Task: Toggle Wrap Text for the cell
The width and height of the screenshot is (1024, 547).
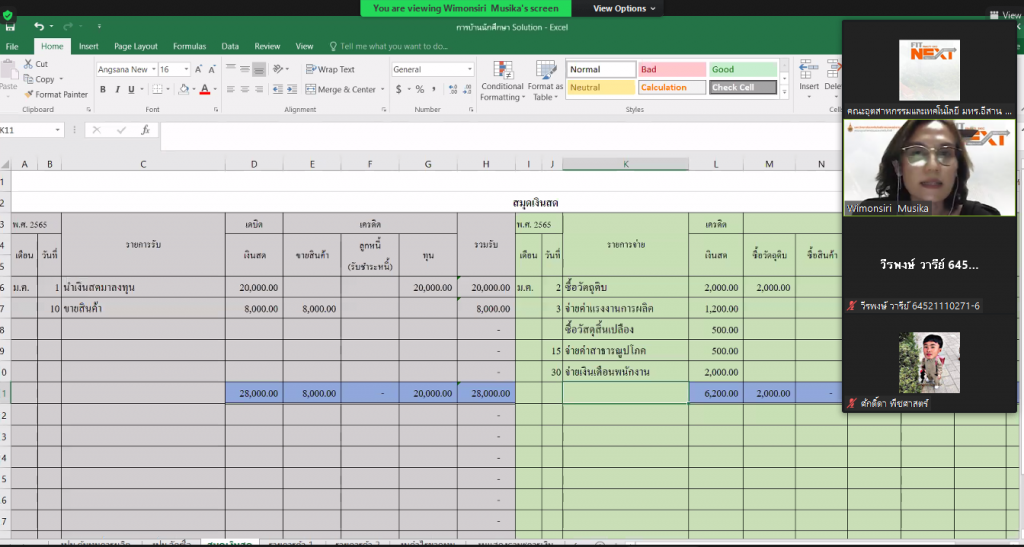Action: pyautogui.click(x=330, y=70)
